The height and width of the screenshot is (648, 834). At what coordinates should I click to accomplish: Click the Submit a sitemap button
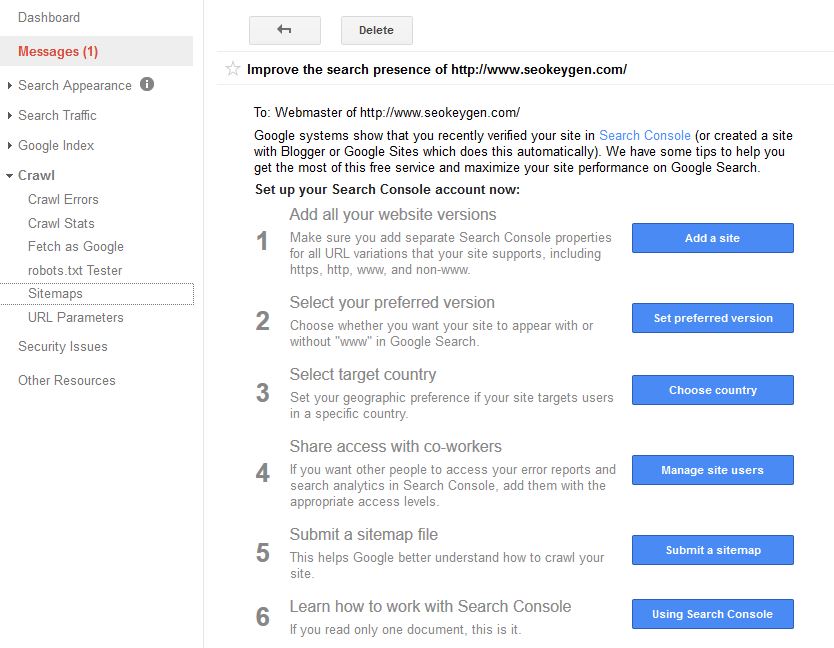tap(713, 550)
